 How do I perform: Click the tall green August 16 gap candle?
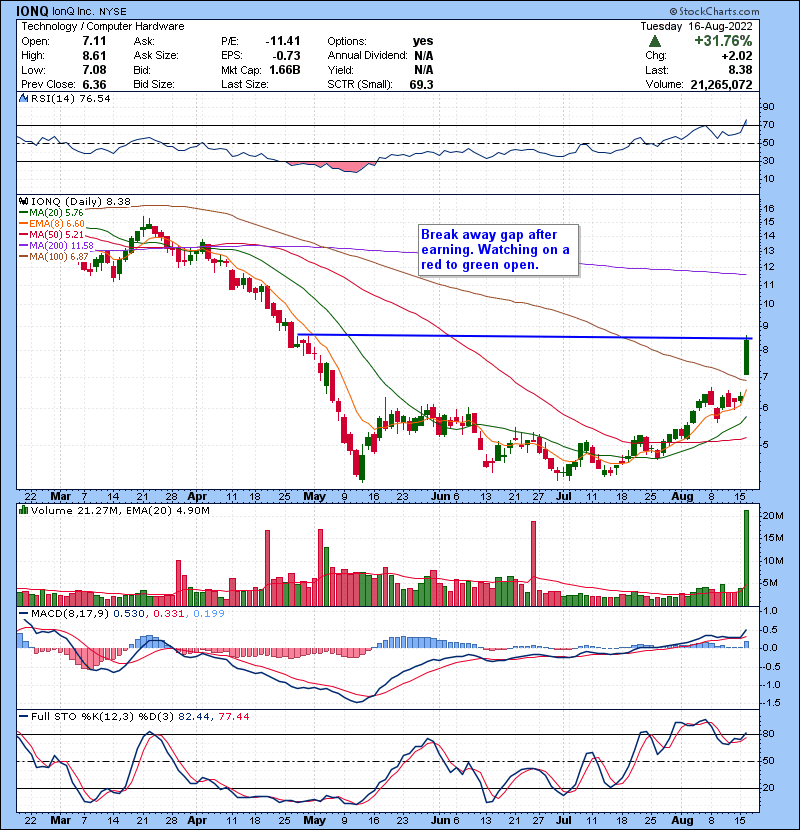pyautogui.click(x=747, y=356)
